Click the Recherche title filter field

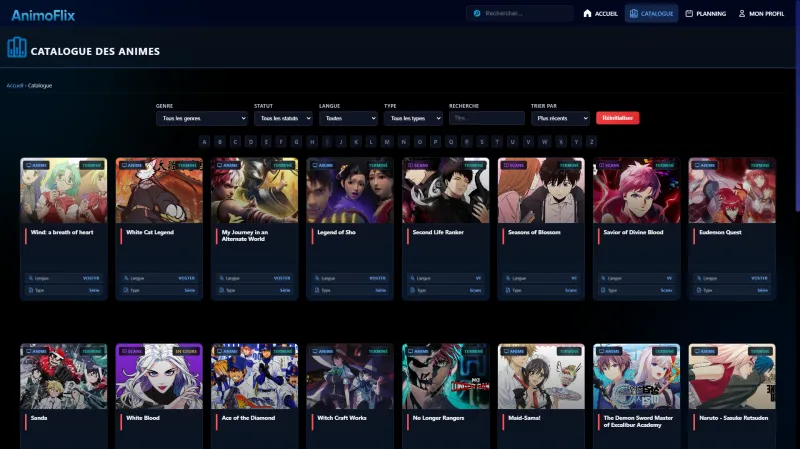pyautogui.click(x=487, y=118)
